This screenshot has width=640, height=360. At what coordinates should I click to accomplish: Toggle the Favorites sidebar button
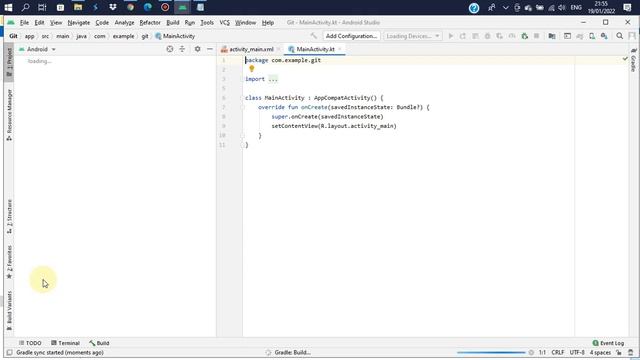(x=9, y=262)
